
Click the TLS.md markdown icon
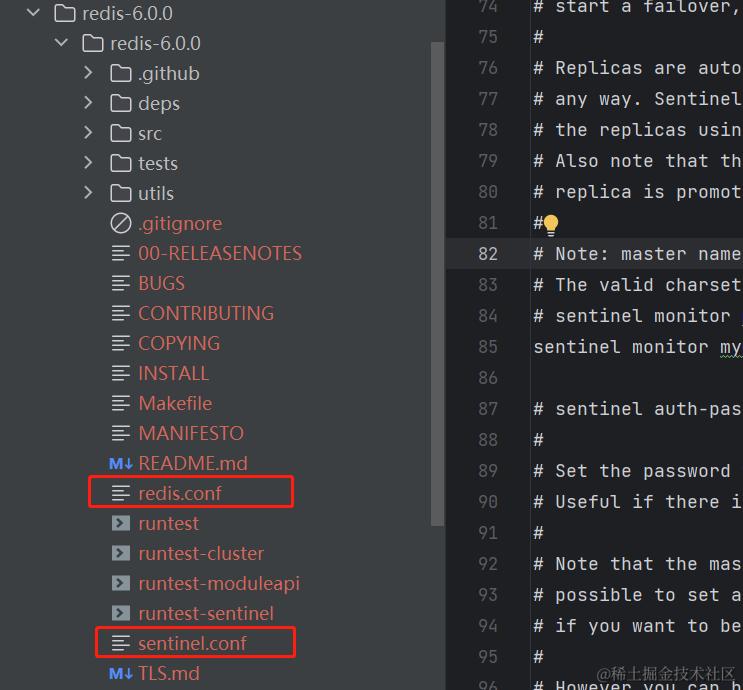(120, 673)
